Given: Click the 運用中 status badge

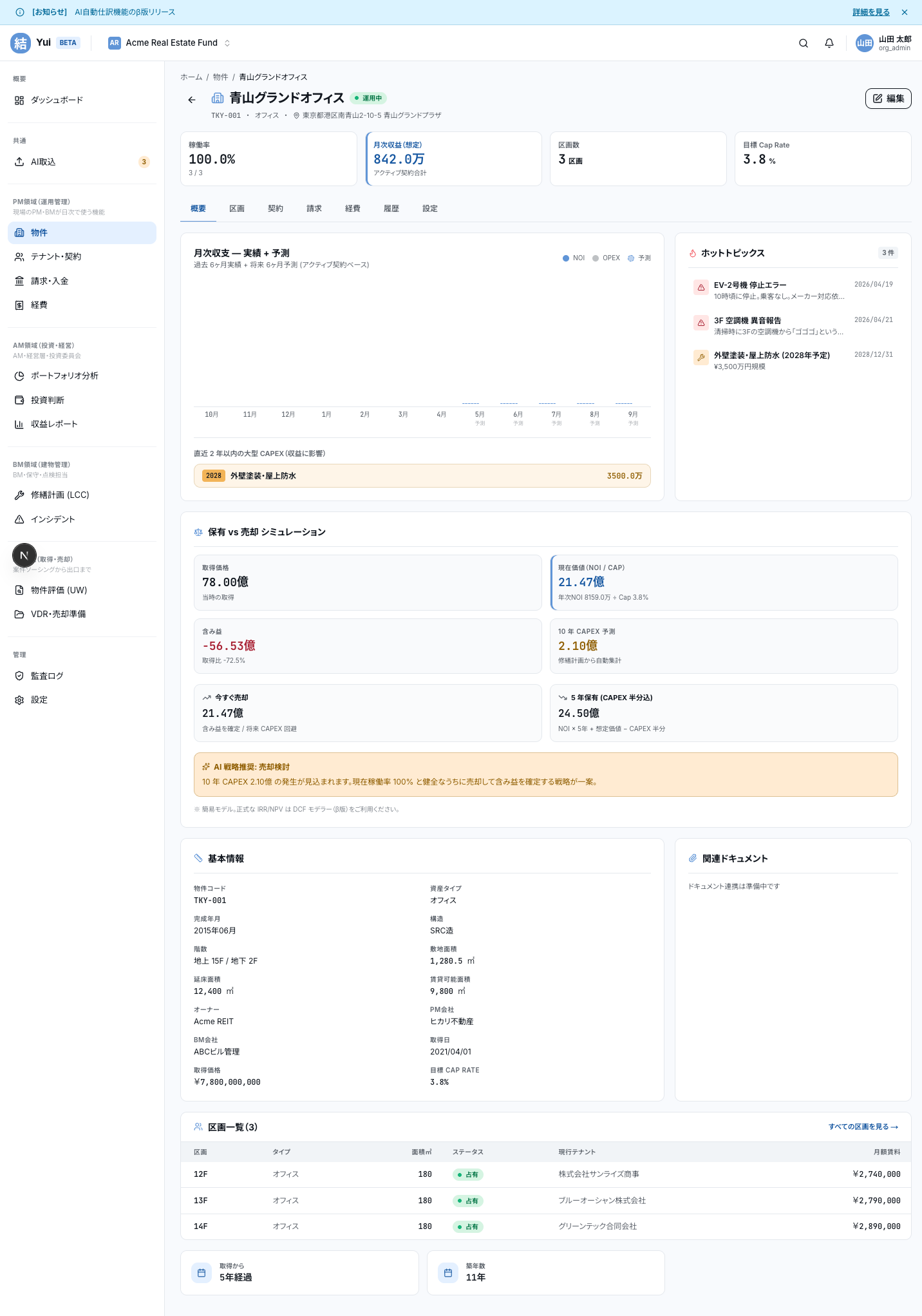Looking at the screenshot, I should (368, 99).
